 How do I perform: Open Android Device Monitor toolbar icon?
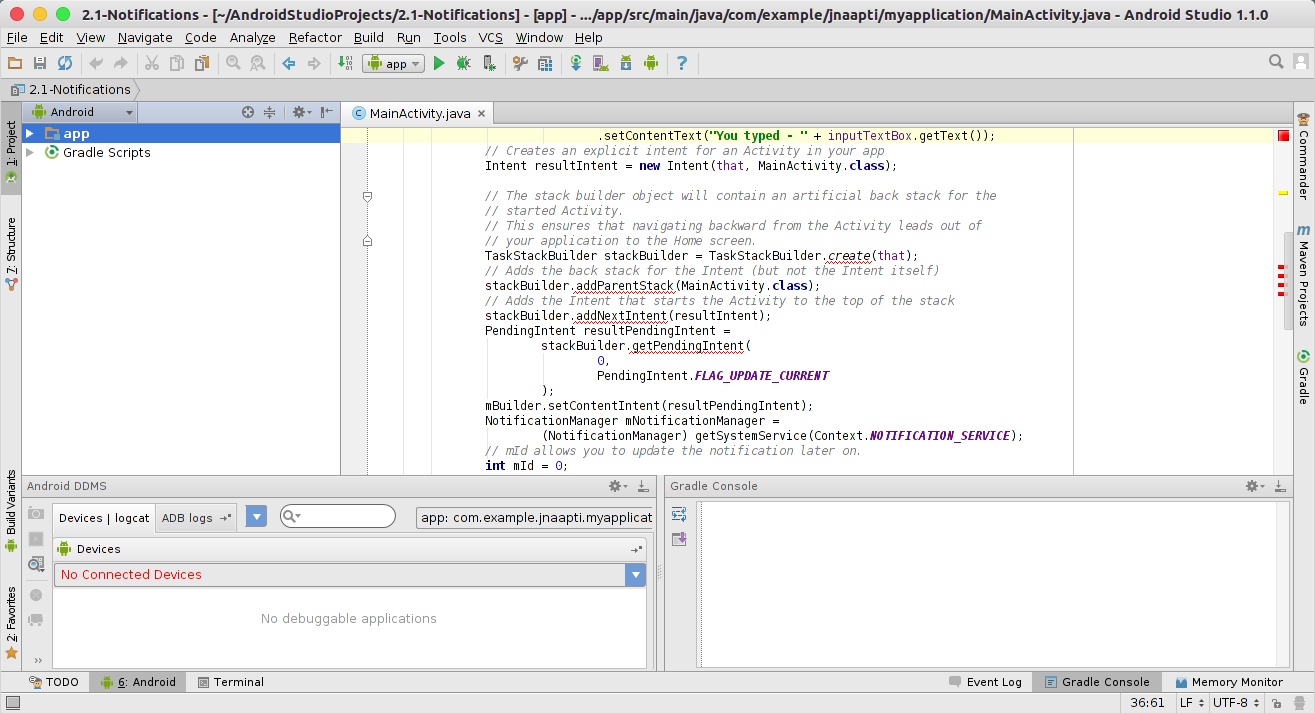tap(651, 63)
